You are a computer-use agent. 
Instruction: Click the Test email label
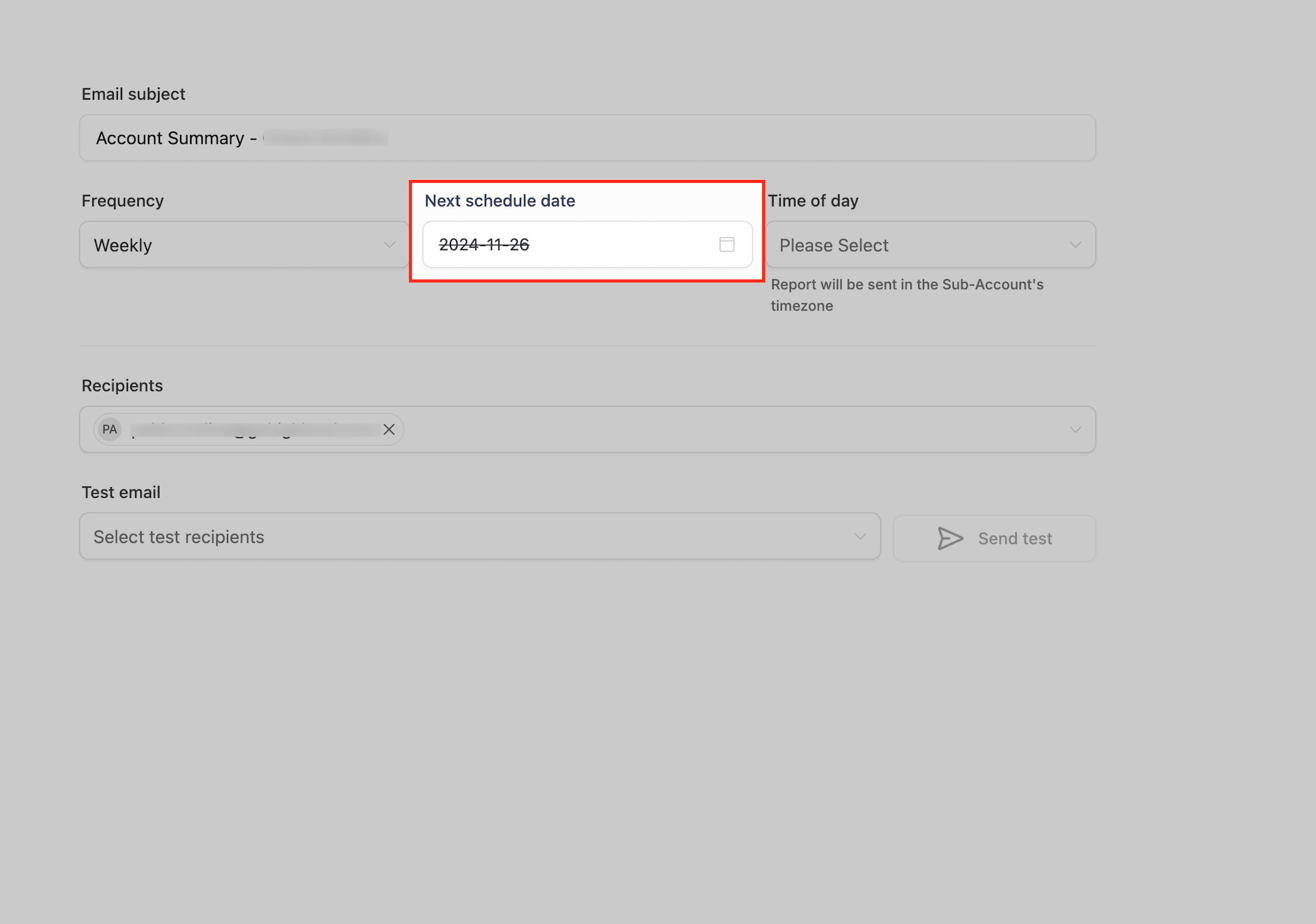point(121,492)
